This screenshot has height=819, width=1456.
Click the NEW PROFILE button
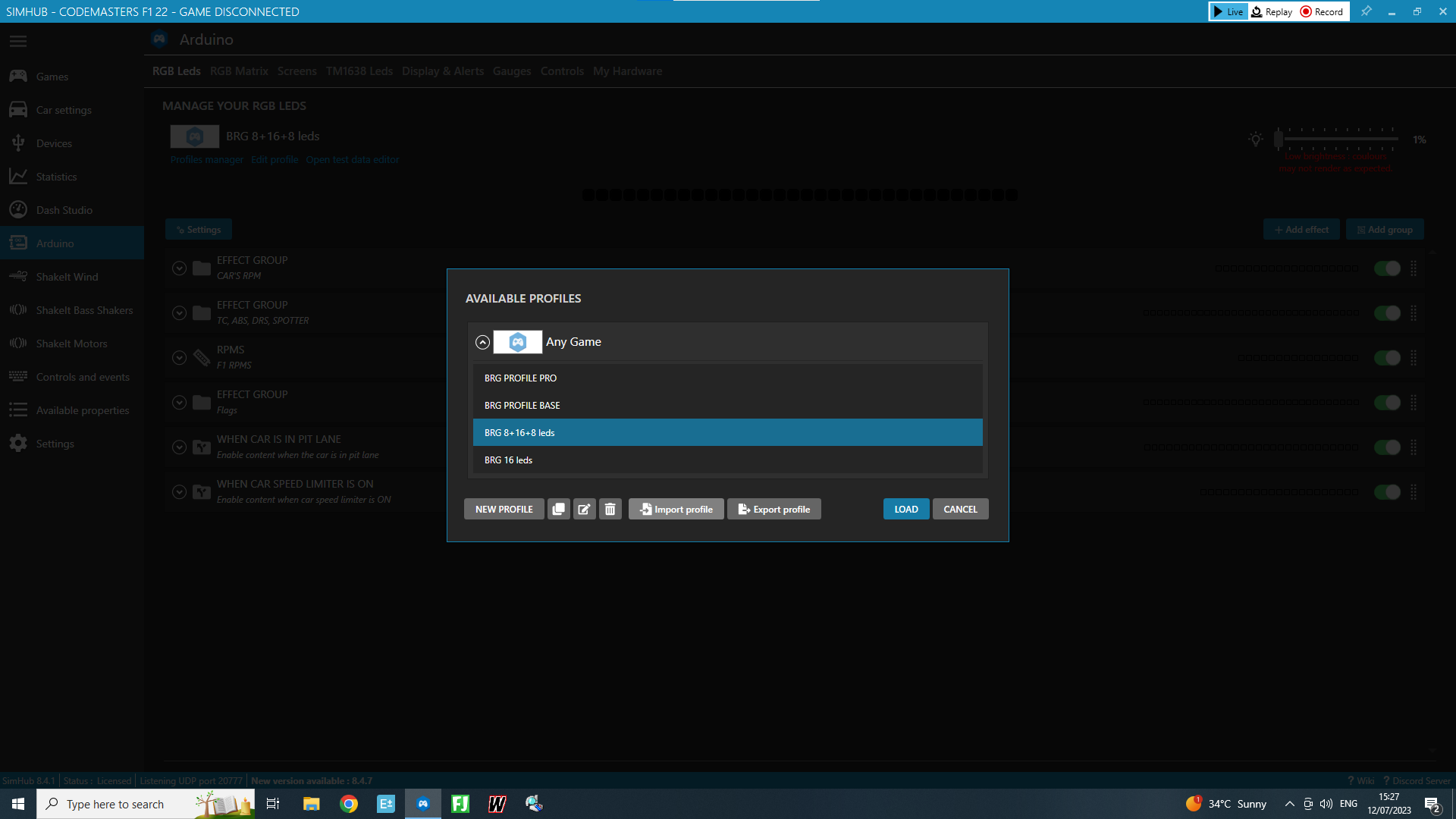pos(504,510)
